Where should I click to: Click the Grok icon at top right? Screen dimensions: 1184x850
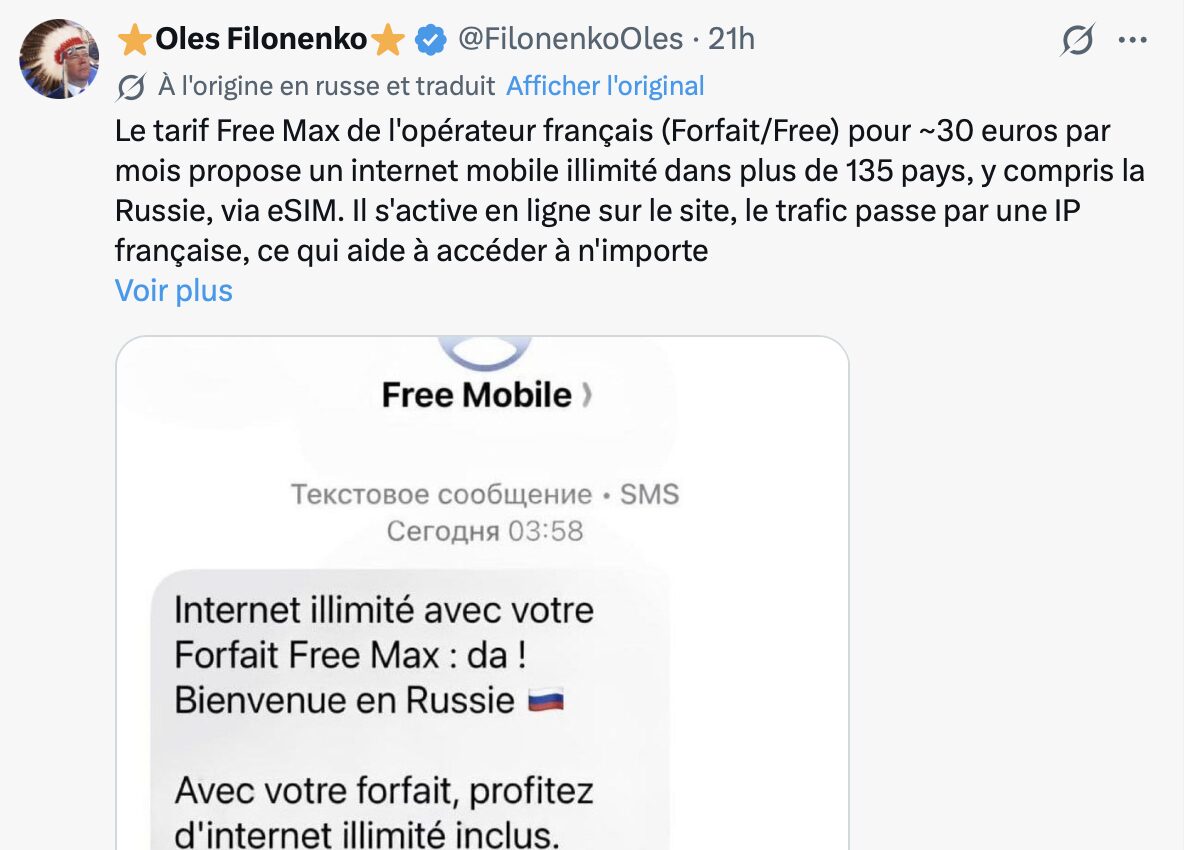click(x=1077, y=41)
